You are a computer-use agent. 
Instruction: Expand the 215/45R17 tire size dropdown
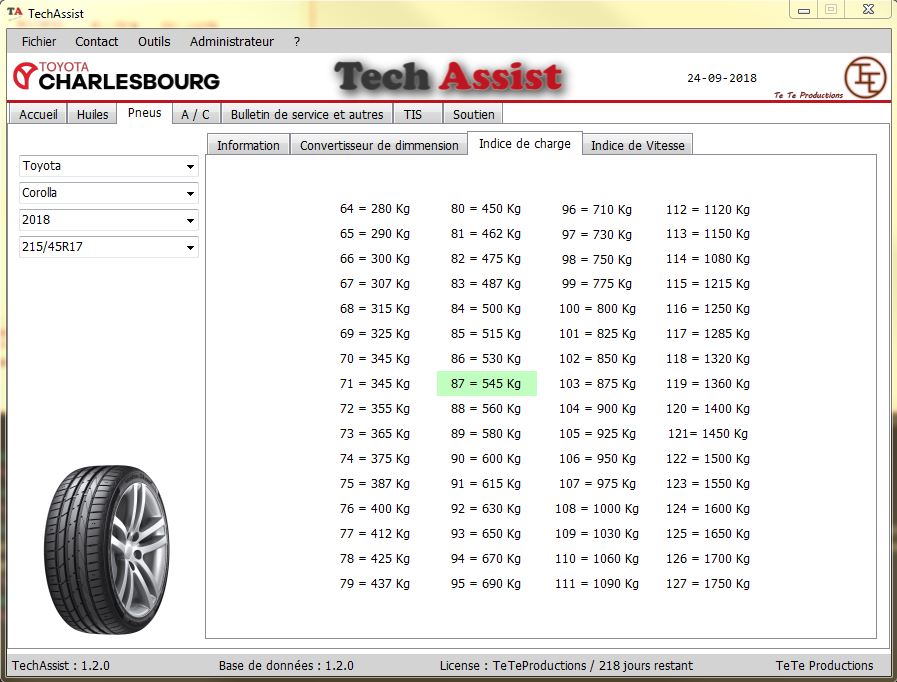click(x=108, y=247)
